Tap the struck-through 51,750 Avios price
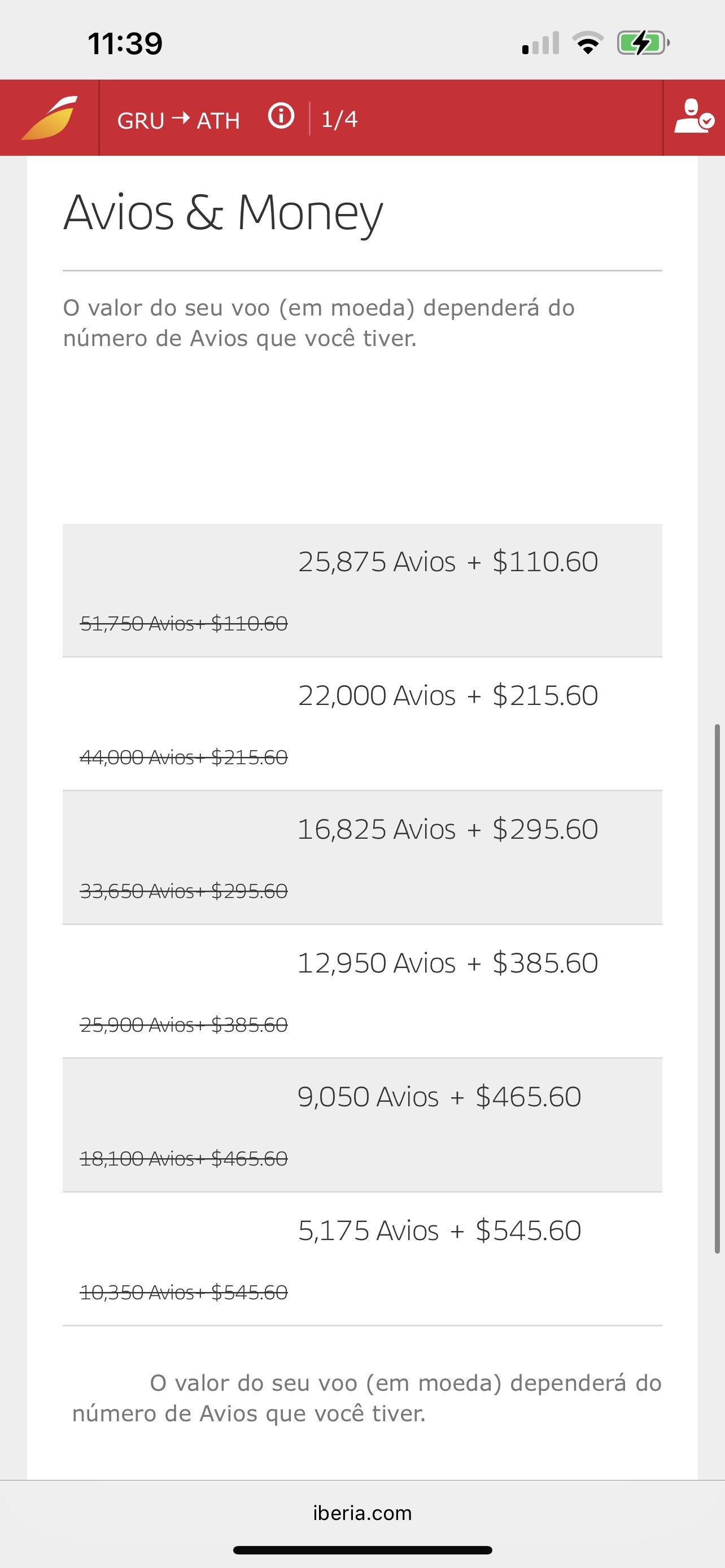Viewport: 725px width, 1568px height. tap(184, 623)
